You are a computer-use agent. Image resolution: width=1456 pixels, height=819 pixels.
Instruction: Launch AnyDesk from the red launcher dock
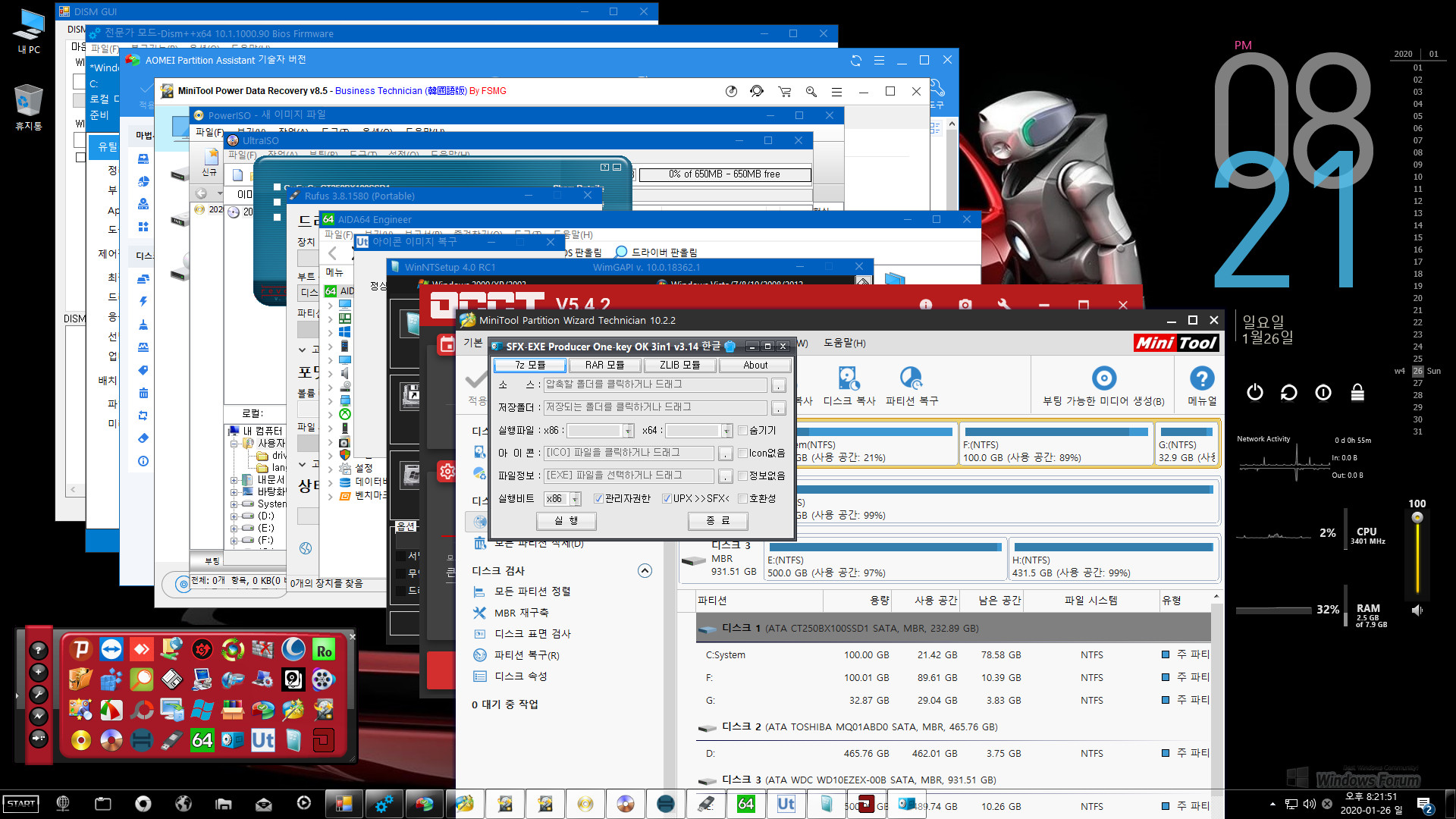pos(142,649)
